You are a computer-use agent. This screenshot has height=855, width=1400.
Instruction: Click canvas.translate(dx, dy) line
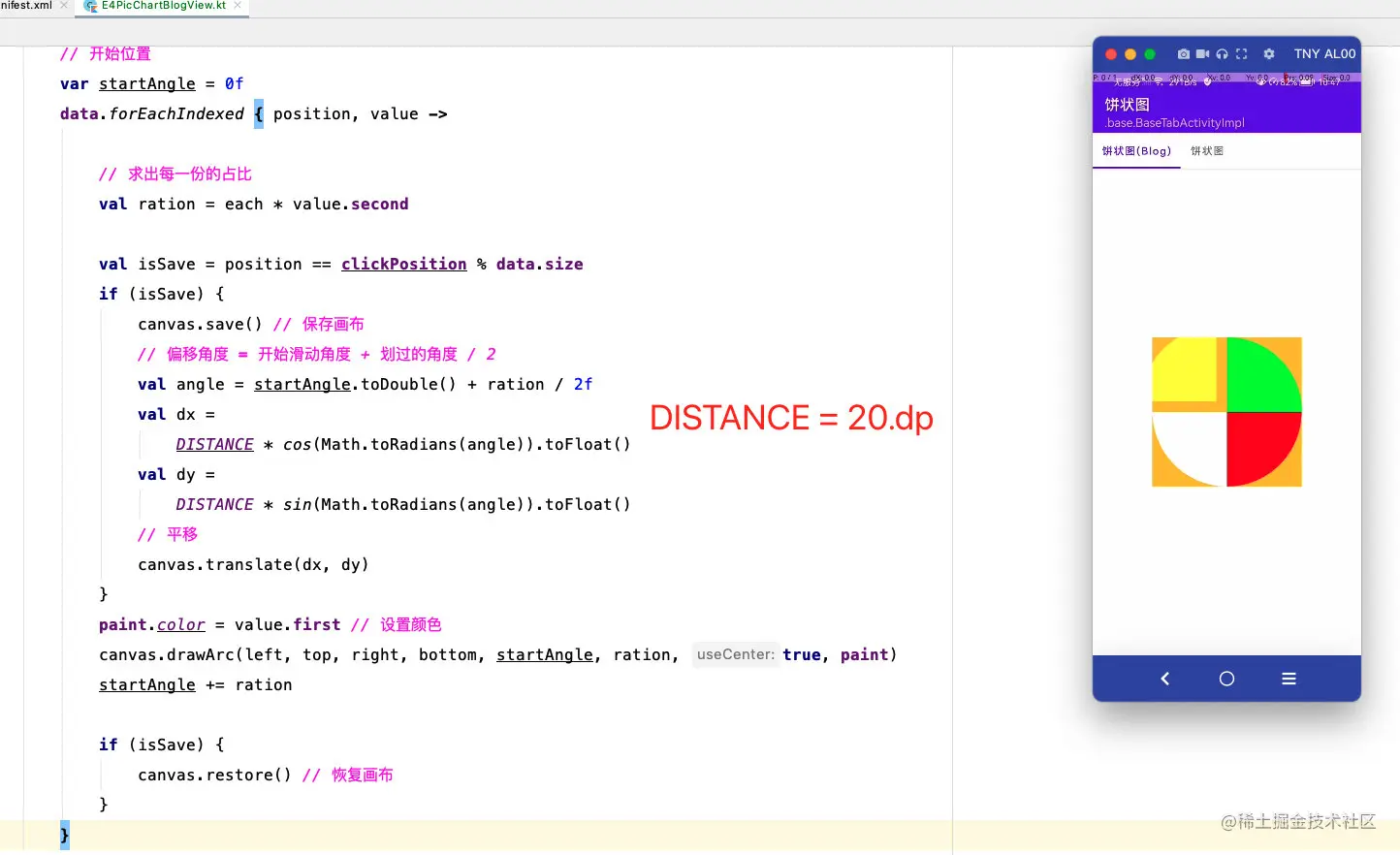tap(253, 564)
